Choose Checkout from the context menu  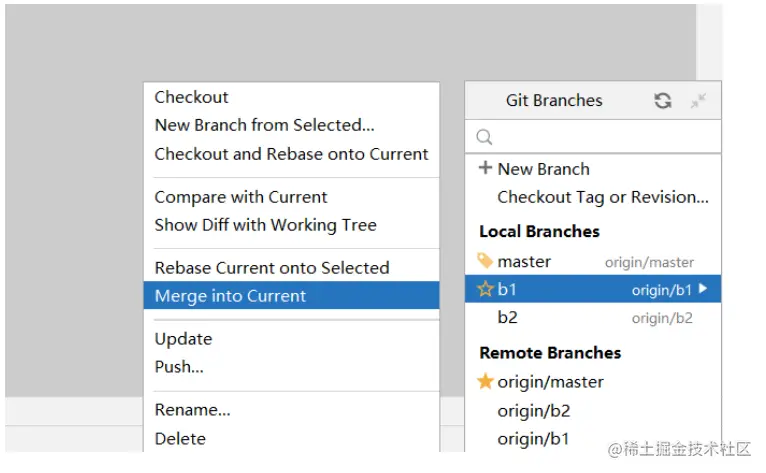point(192,97)
